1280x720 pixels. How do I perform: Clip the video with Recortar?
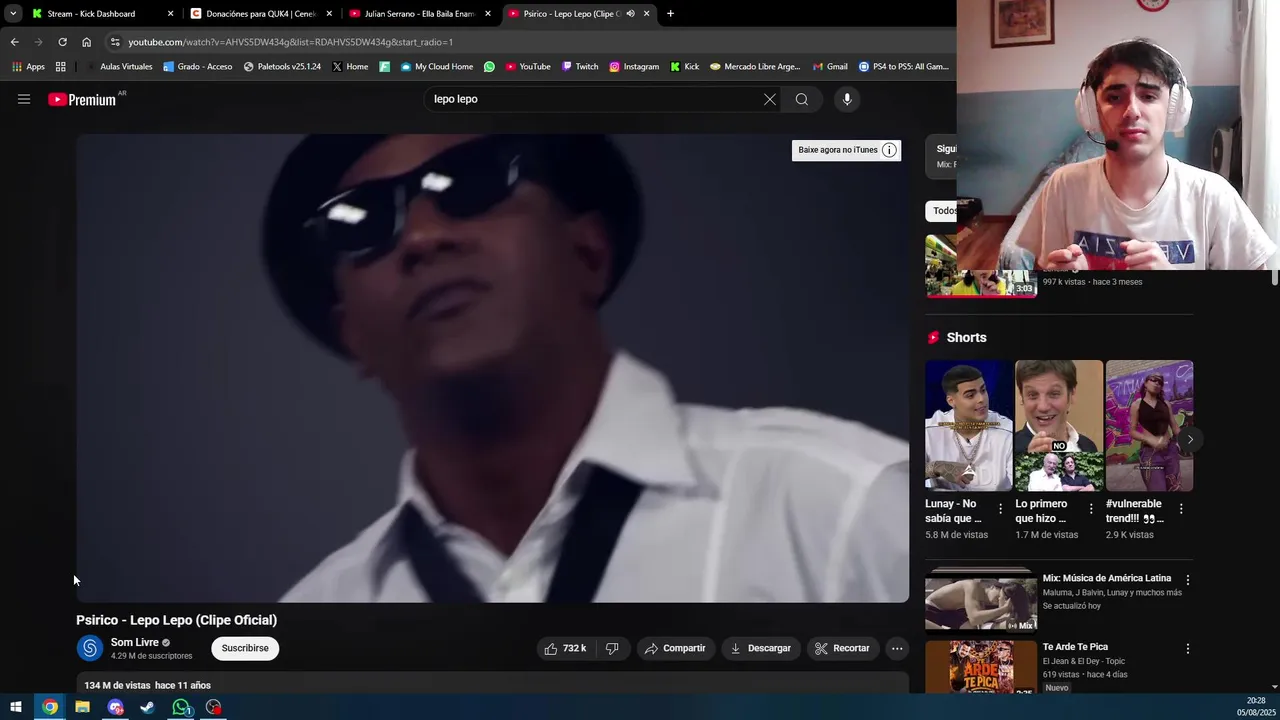pos(842,648)
